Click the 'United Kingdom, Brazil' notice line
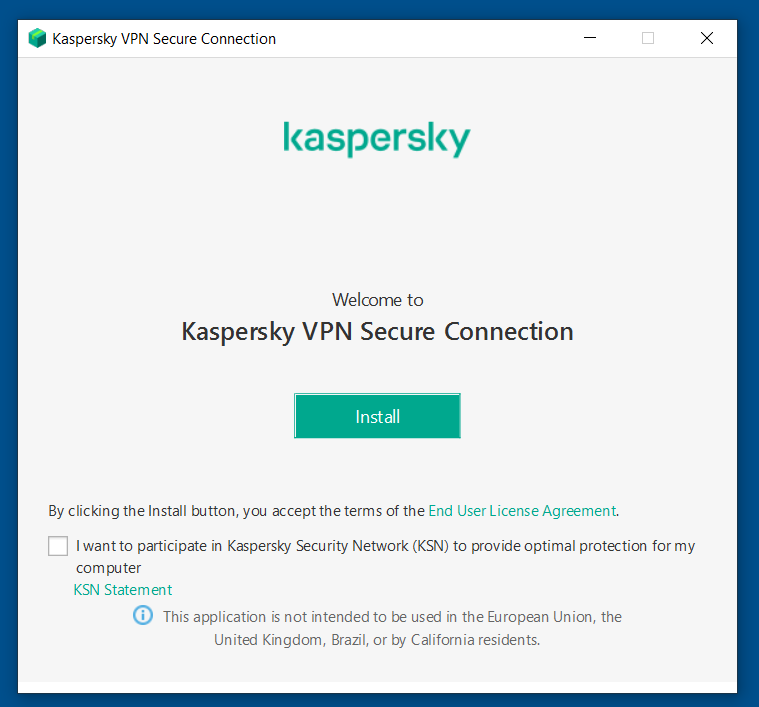The width and height of the screenshot is (759, 707). point(377,640)
